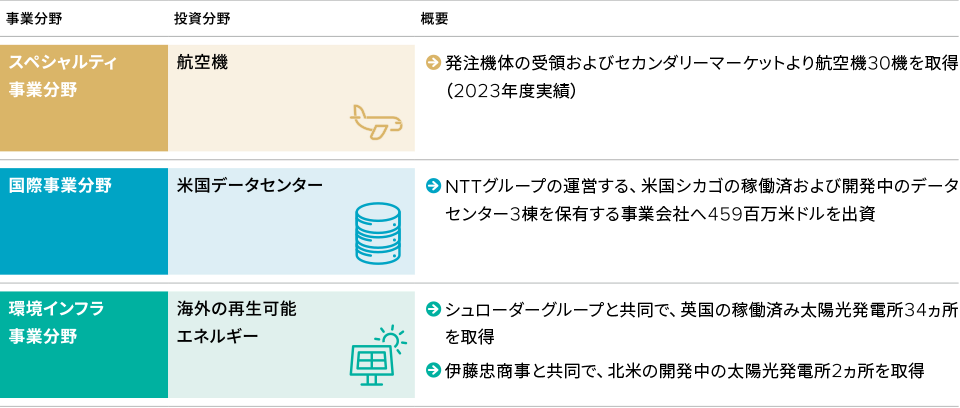Click the (2023年度実績) note text
Screen dimensions: 960x408
pos(511,92)
